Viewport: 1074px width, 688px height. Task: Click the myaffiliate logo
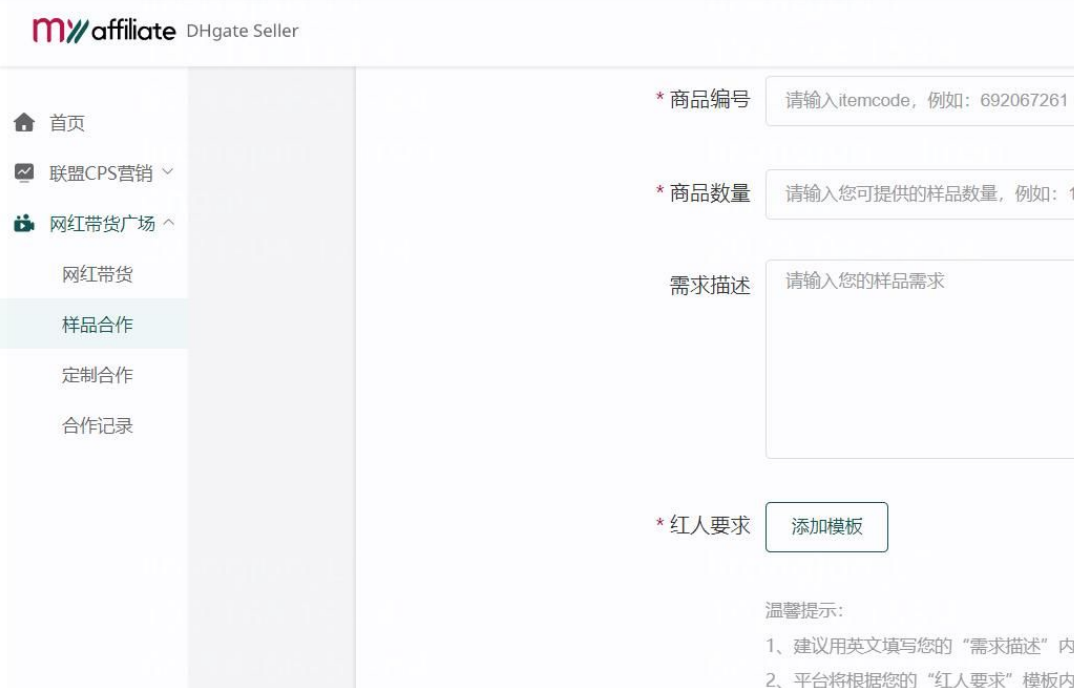point(103,31)
